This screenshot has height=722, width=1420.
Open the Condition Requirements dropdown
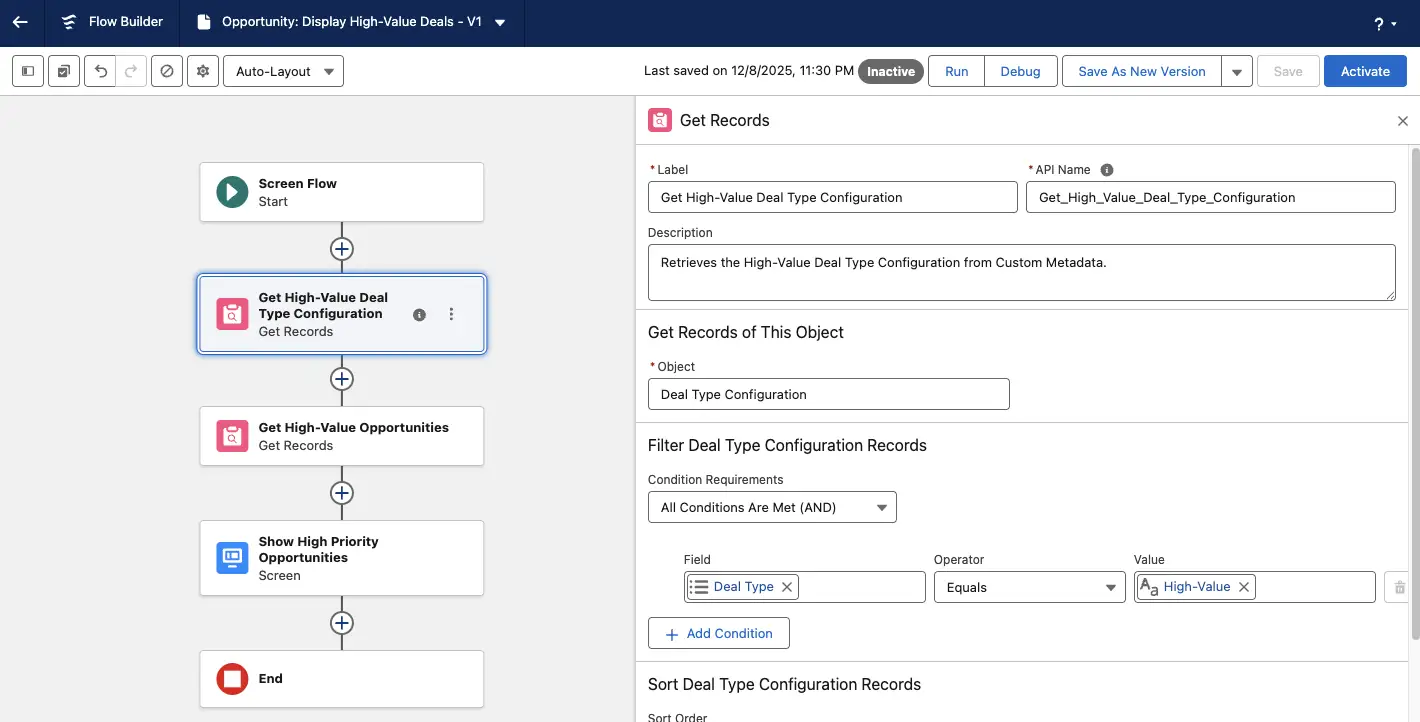772,507
